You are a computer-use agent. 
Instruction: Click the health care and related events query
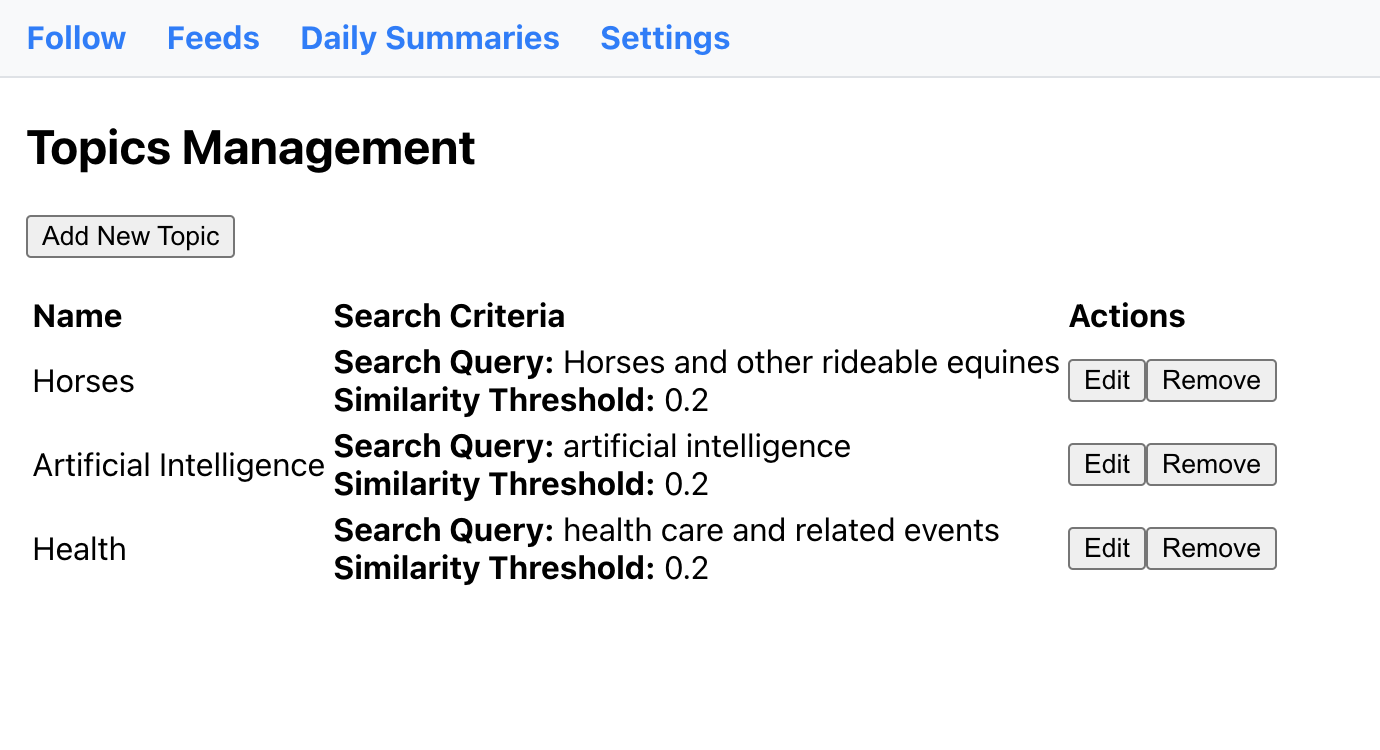pyautogui.click(x=781, y=530)
